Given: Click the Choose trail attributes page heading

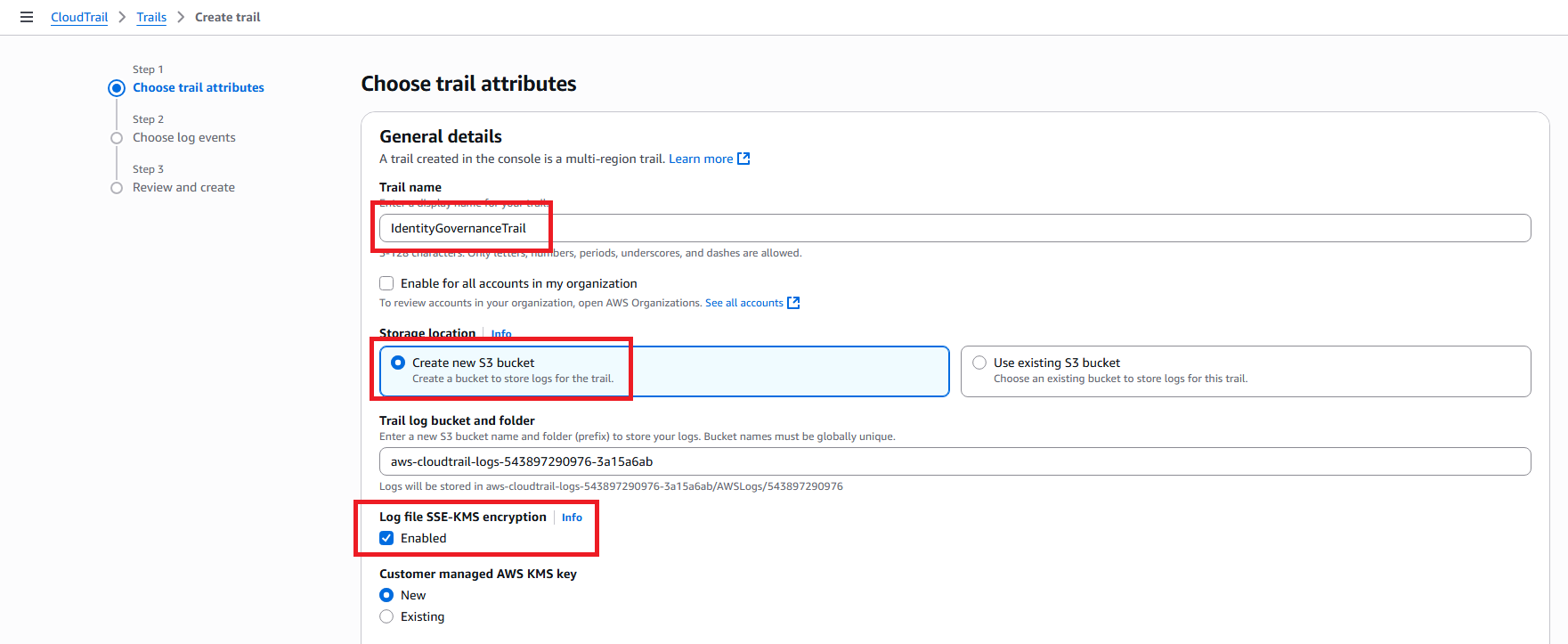Looking at the screenshot, I should coord(468,84).
